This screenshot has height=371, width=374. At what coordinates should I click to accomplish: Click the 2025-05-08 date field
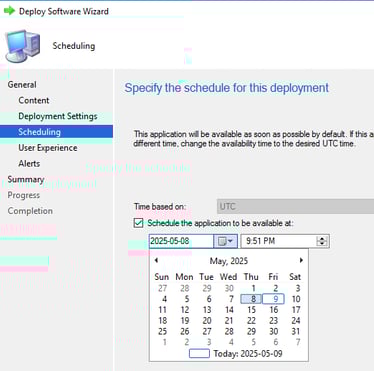[181, 241]
